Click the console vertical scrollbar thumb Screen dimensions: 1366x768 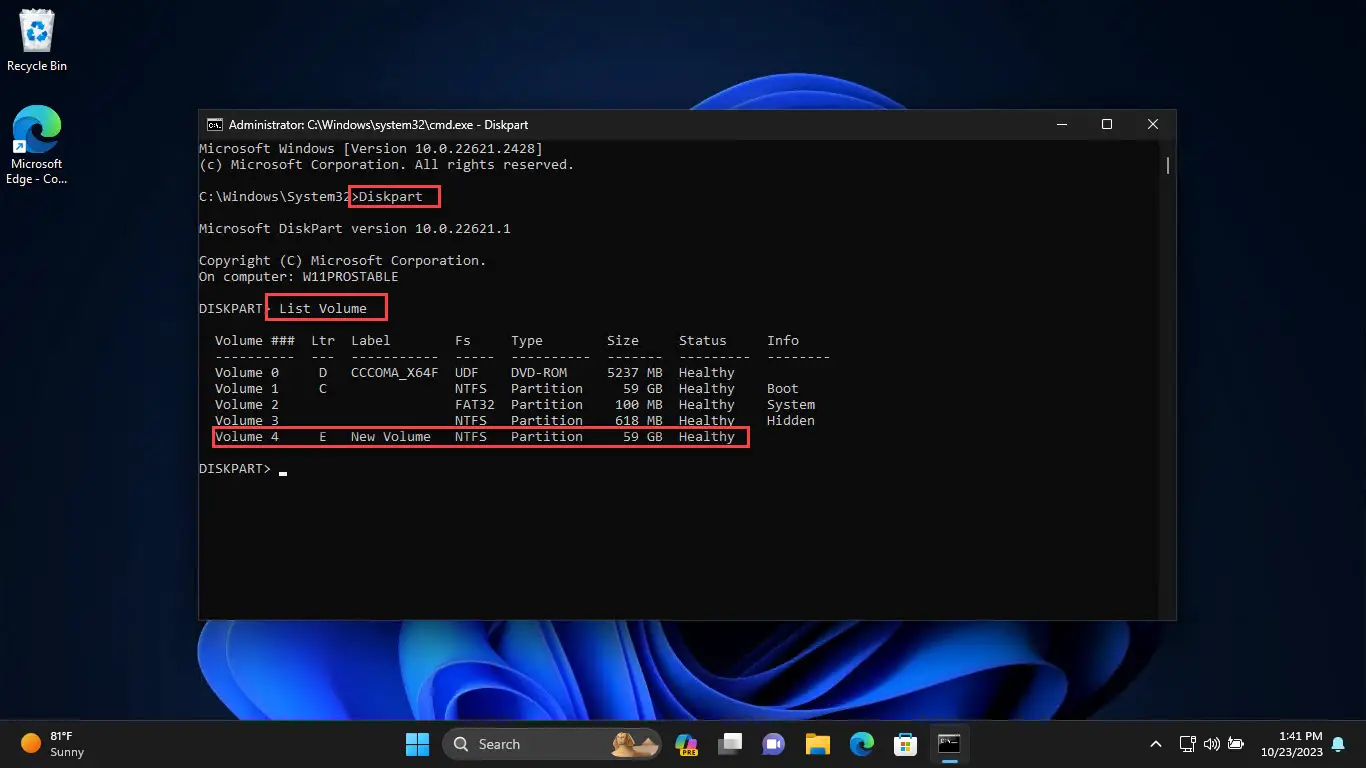[1167, 164]
